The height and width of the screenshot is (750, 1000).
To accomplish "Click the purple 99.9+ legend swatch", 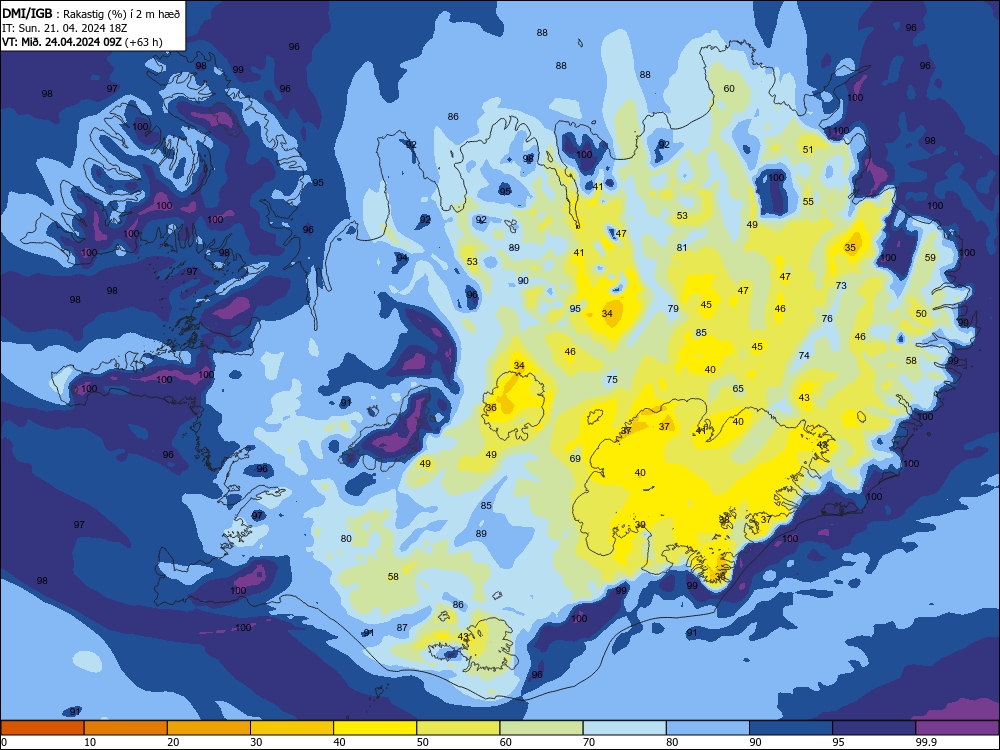I will coord(957,728).
